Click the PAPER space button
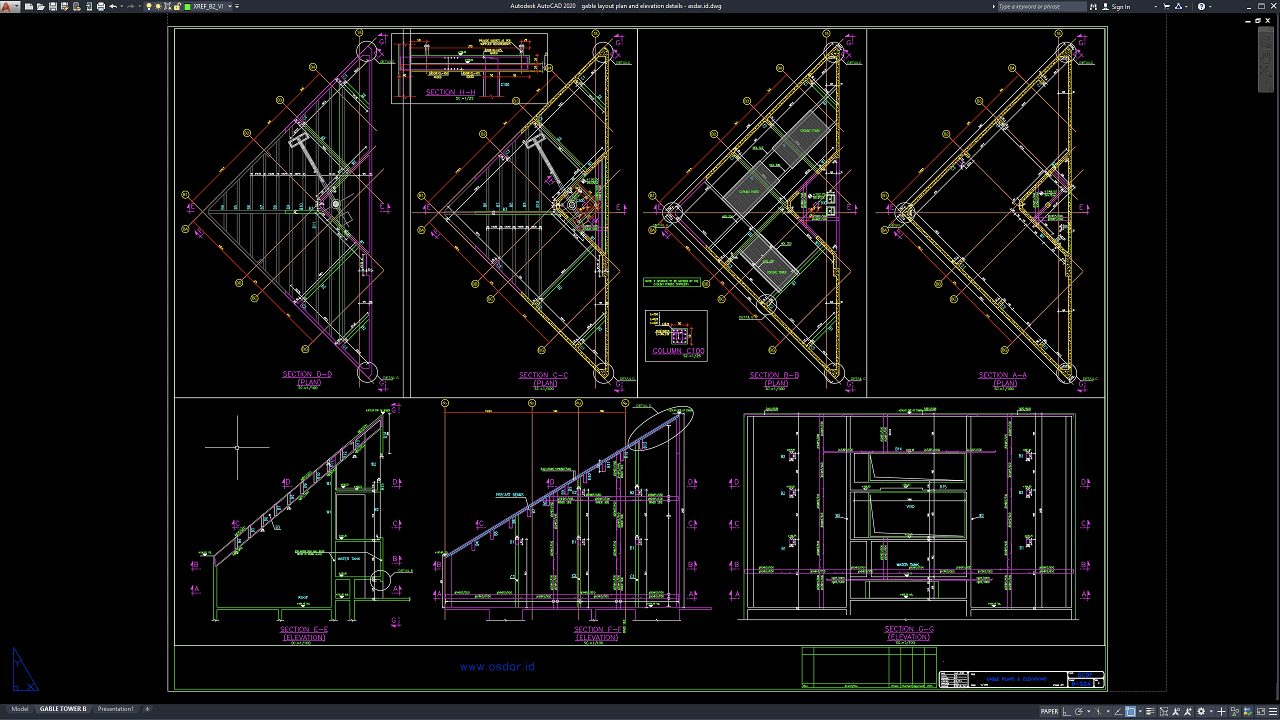Image resolution: width=1280 pixels, height=720 pixels. tap(1050, 712)
